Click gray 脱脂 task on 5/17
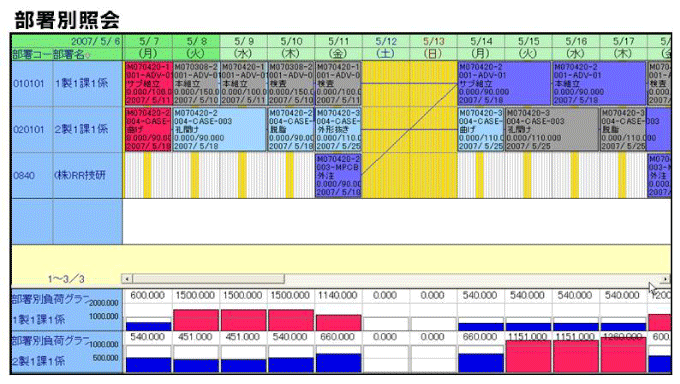The width and height of the screenshot is (680, 384). click(x=623, y=129)
